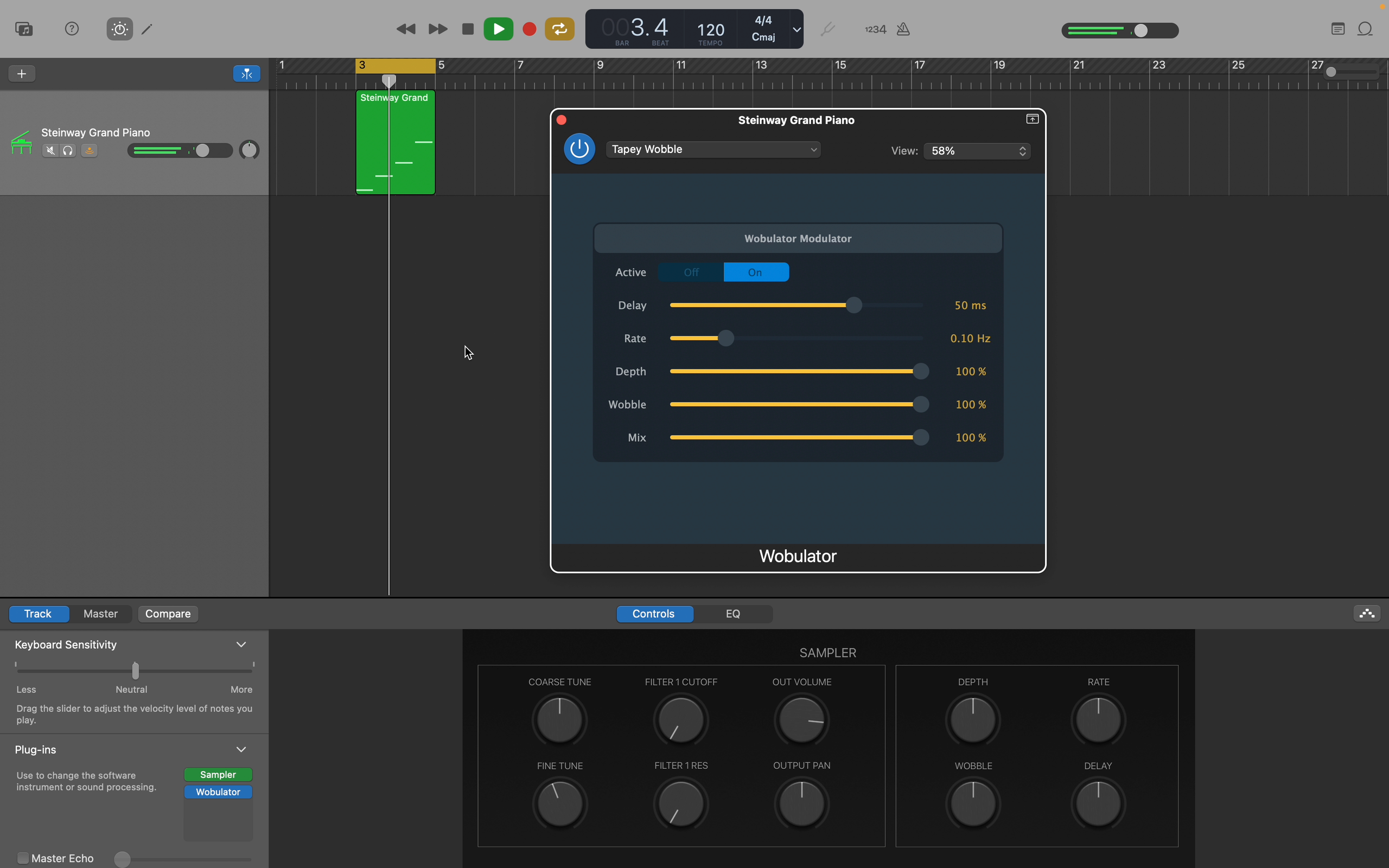Click the Quick Help question mark button
This screenshot has width=1389, height=868.
click(72, 29)
